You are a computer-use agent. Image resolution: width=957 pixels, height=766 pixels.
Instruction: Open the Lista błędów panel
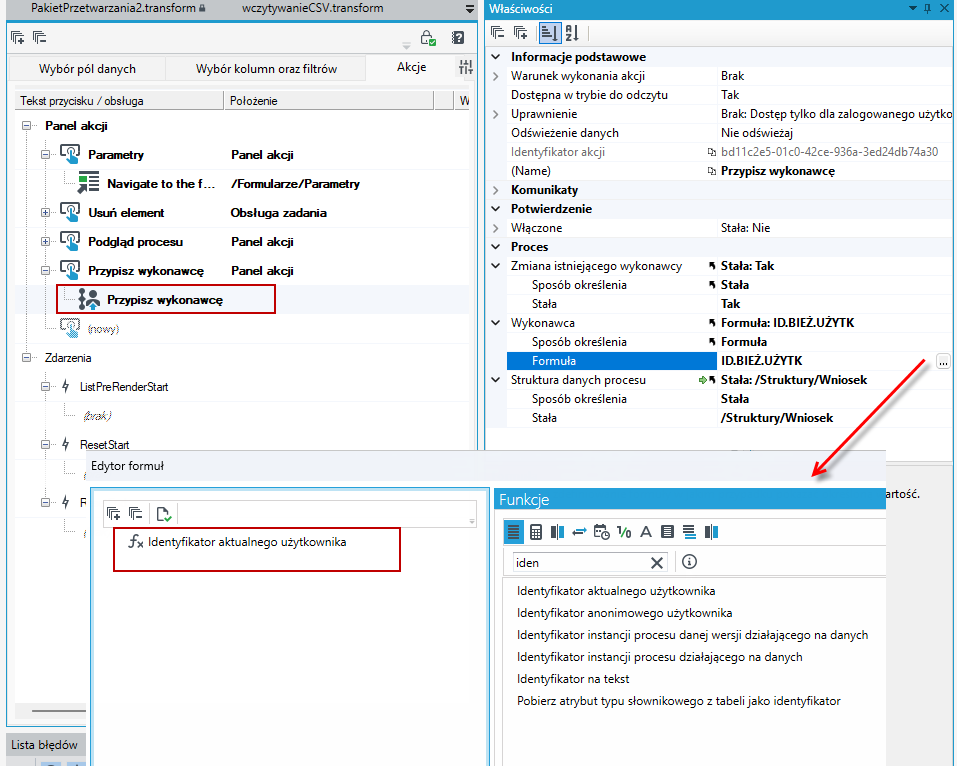coord(45,745)
